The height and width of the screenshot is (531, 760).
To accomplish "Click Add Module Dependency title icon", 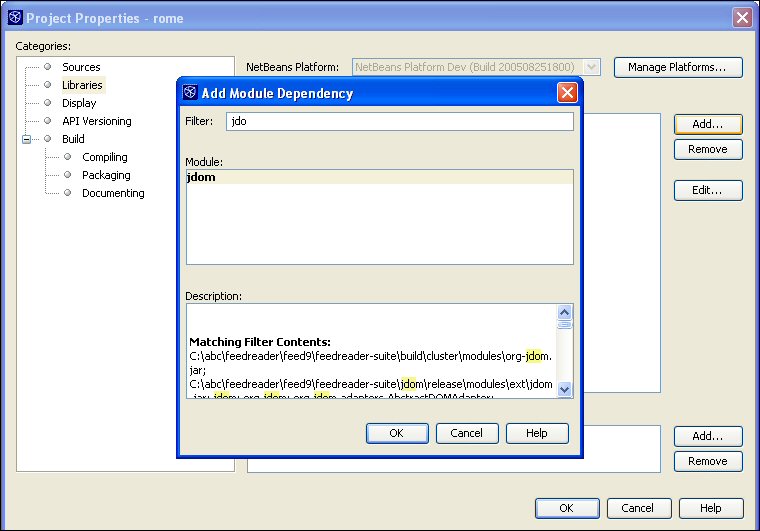I will coord(190,92).
